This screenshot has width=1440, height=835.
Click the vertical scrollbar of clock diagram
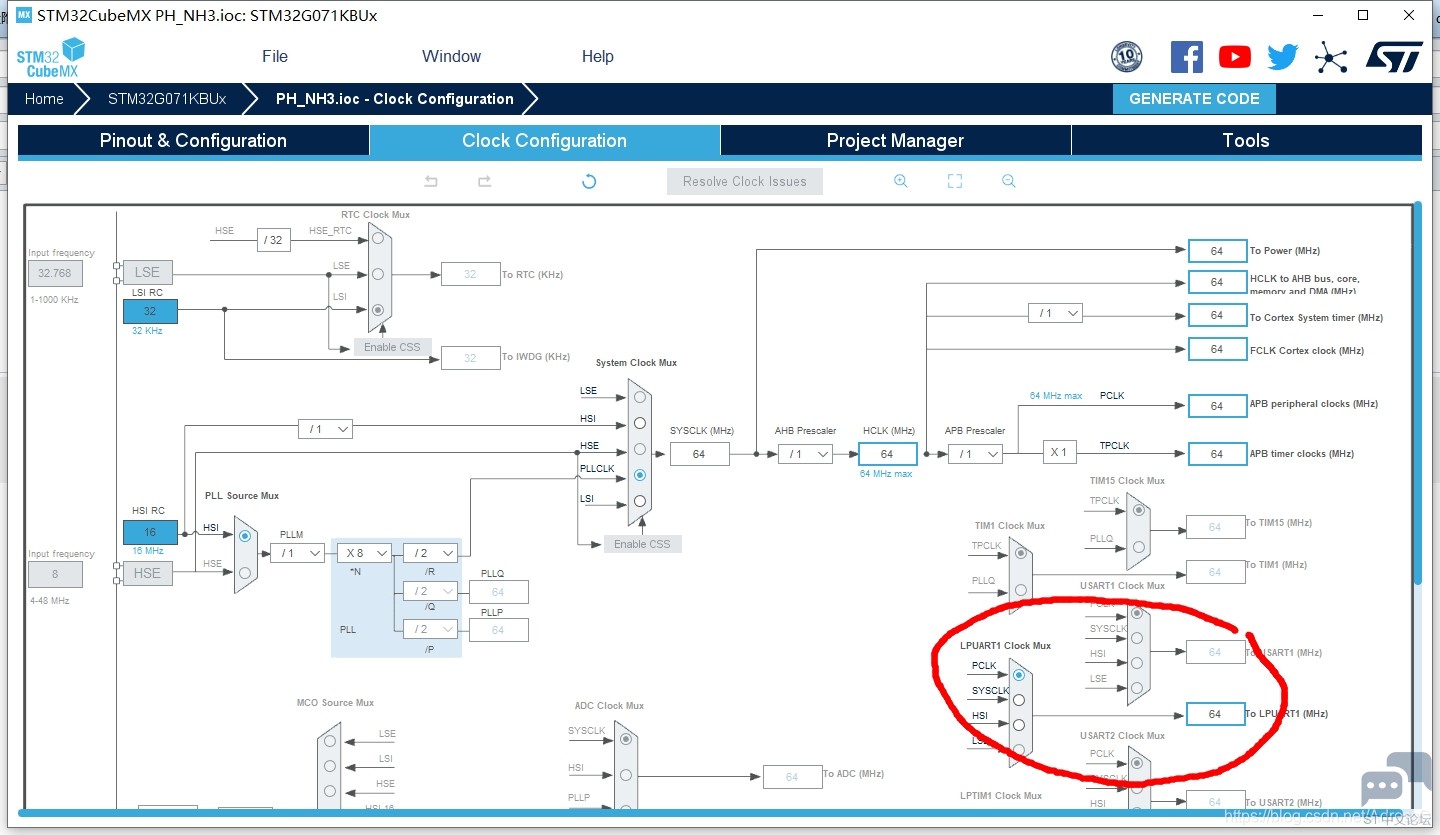(1417, 392)
